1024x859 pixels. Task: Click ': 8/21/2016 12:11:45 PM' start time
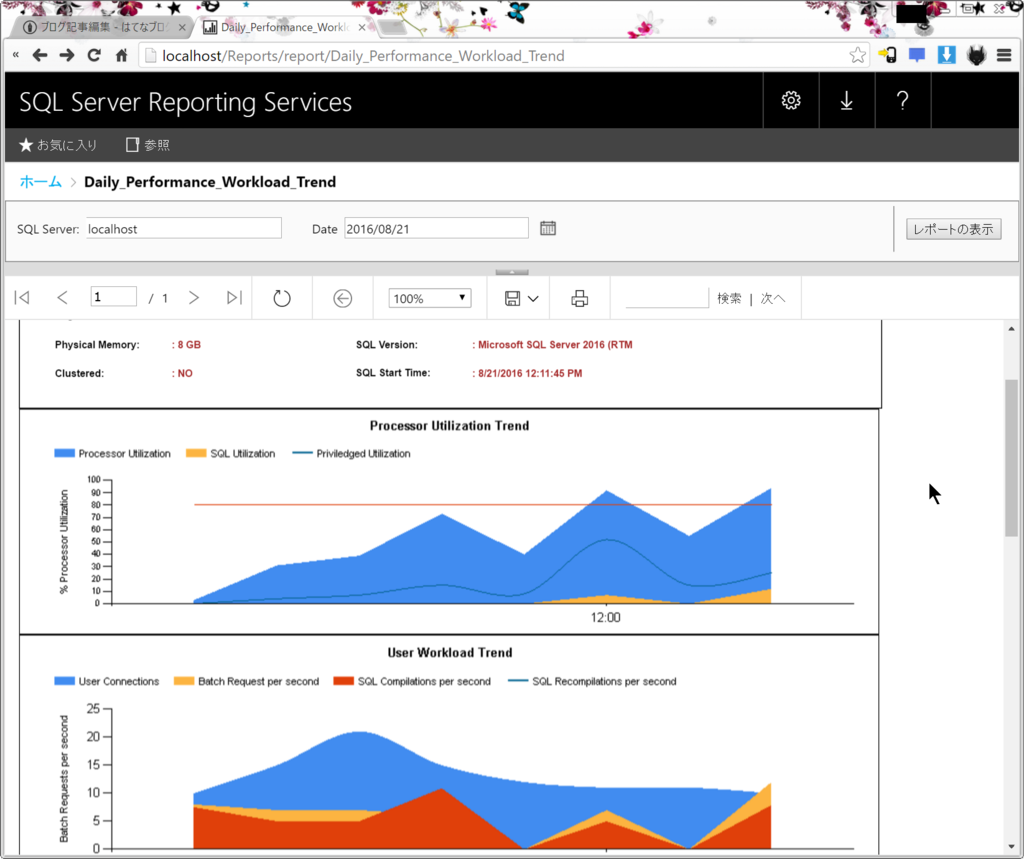pyautogui.click(x=527, y=374)
